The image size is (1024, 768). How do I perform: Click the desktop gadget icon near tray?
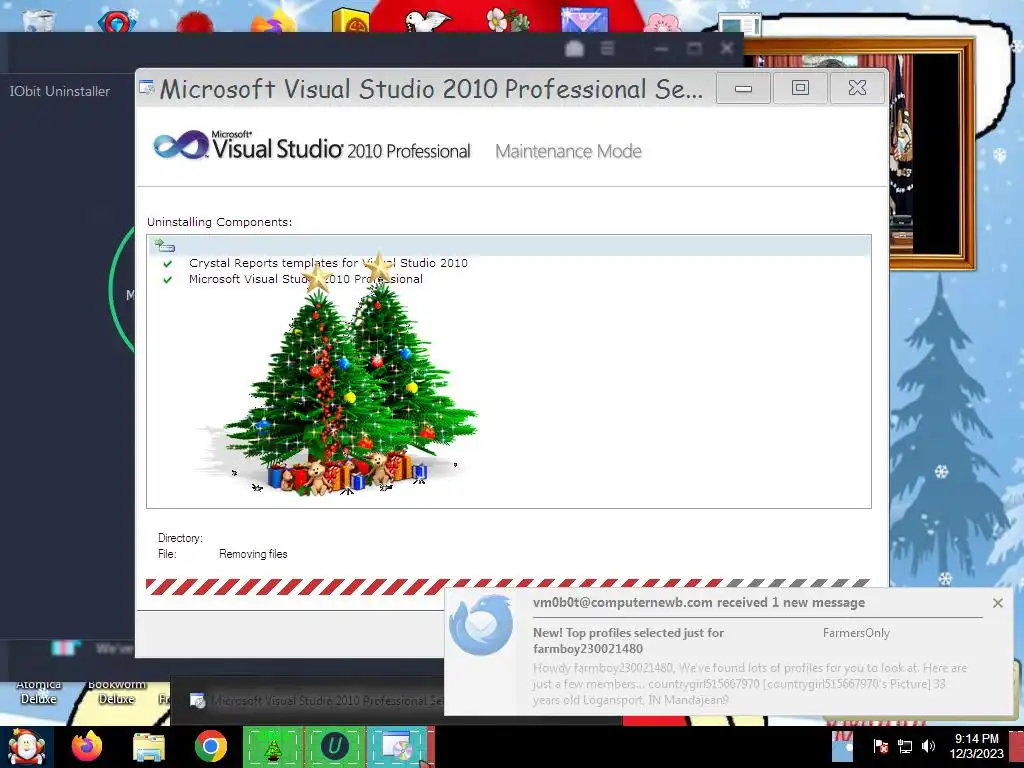click(842, 746)
